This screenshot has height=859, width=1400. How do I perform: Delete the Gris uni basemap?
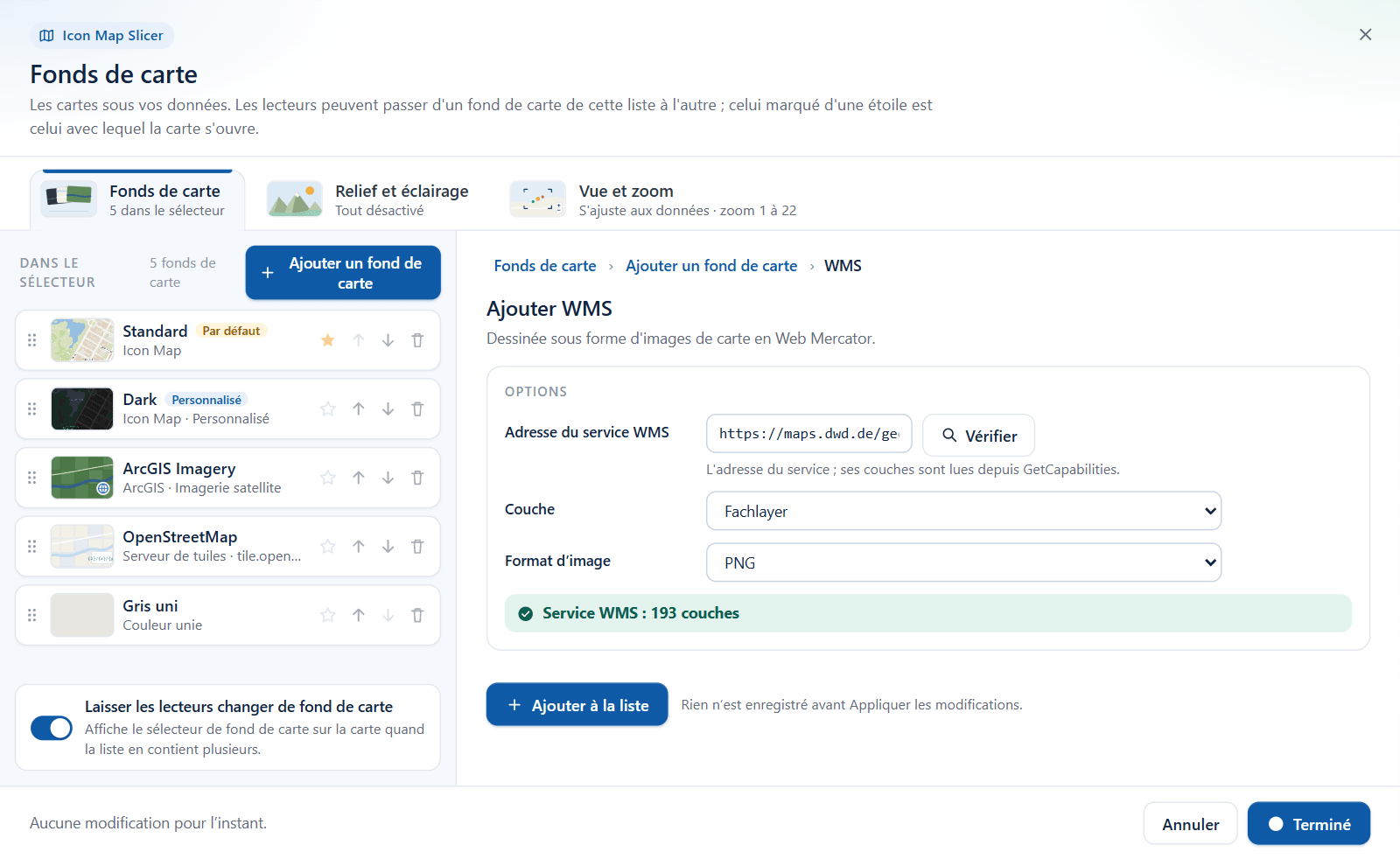417,615
